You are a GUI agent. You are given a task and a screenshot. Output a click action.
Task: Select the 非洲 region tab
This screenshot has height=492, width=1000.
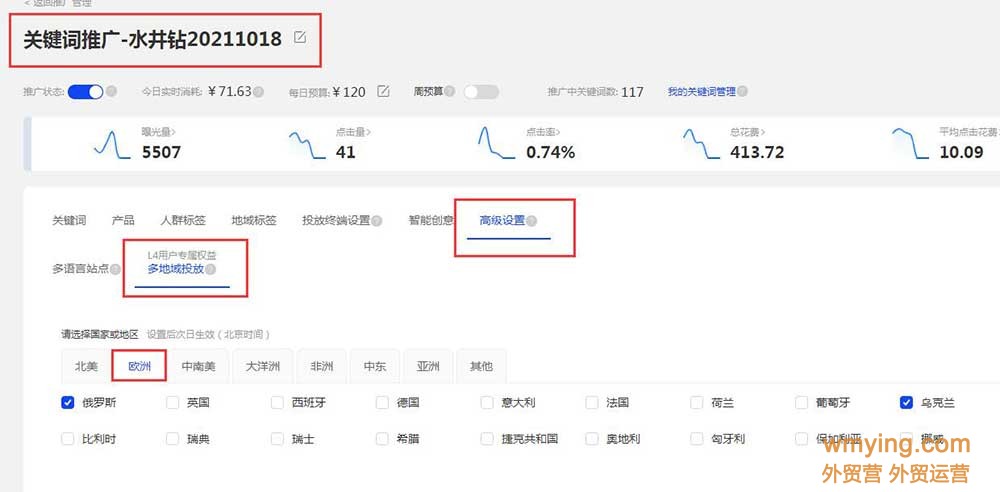[321, 366]
